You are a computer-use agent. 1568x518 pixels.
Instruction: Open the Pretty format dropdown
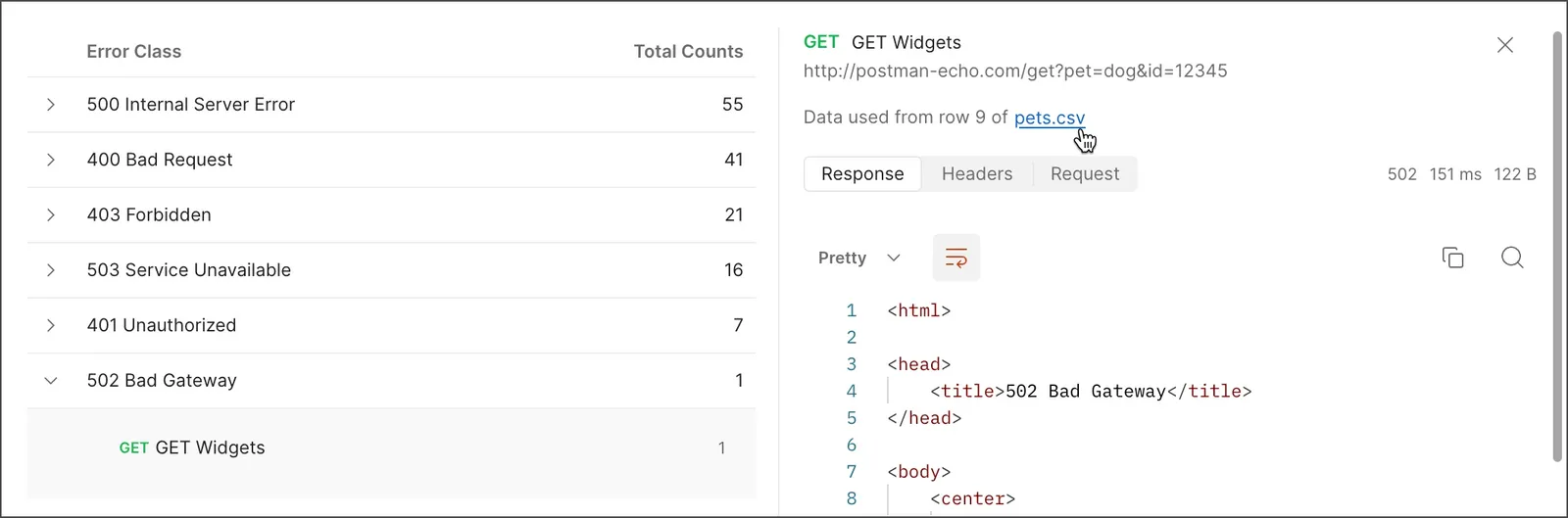pyautogui.click(x=859, y=258)
